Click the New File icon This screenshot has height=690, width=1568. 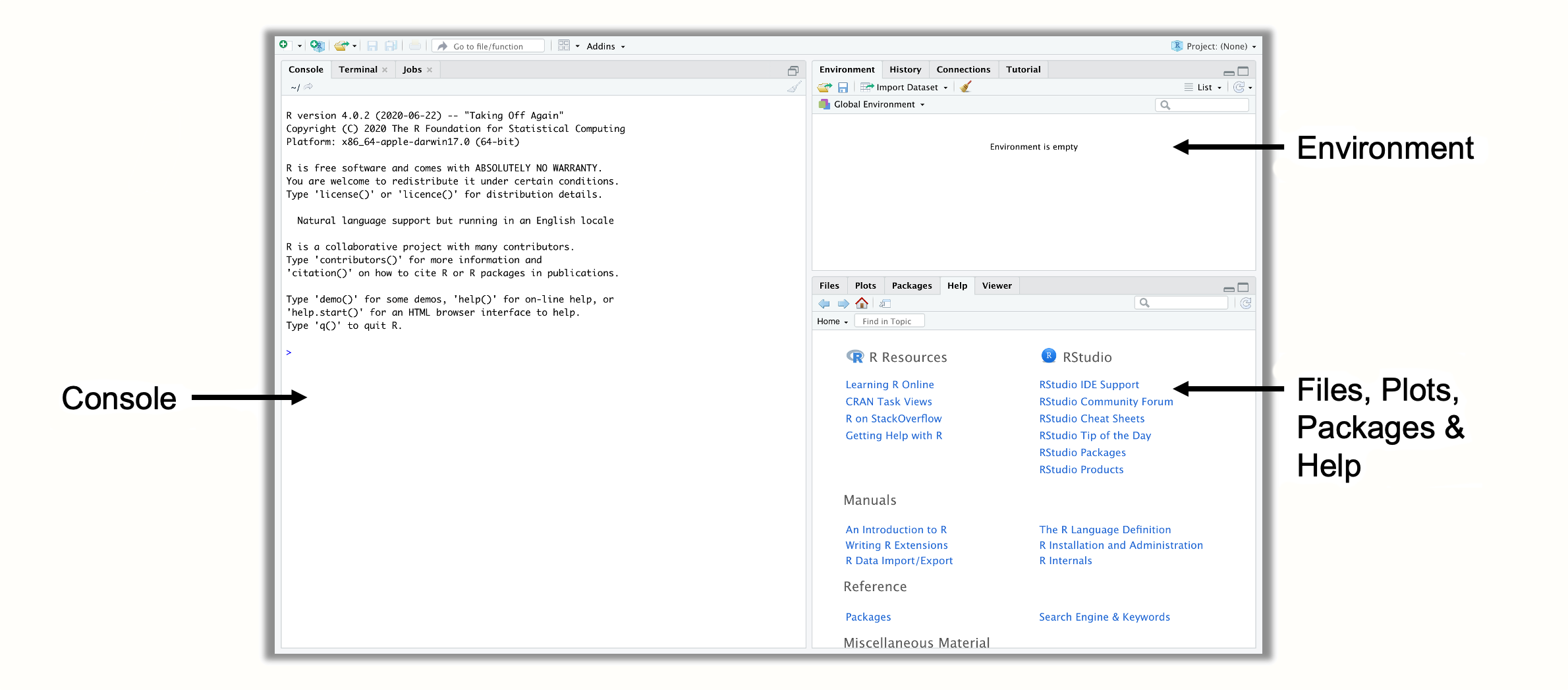pos(284,45)
